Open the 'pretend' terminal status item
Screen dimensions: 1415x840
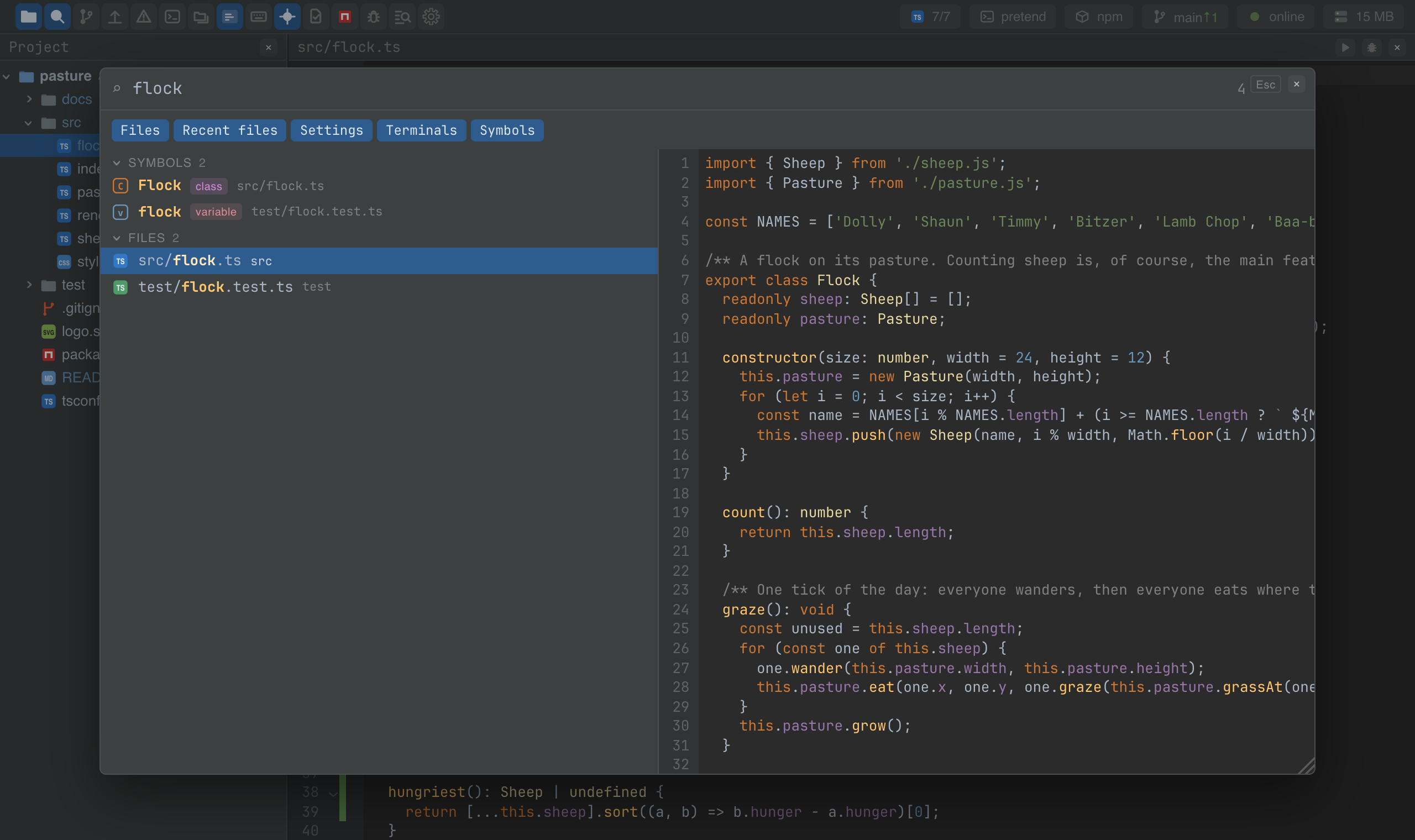[x=1013, y=17]
